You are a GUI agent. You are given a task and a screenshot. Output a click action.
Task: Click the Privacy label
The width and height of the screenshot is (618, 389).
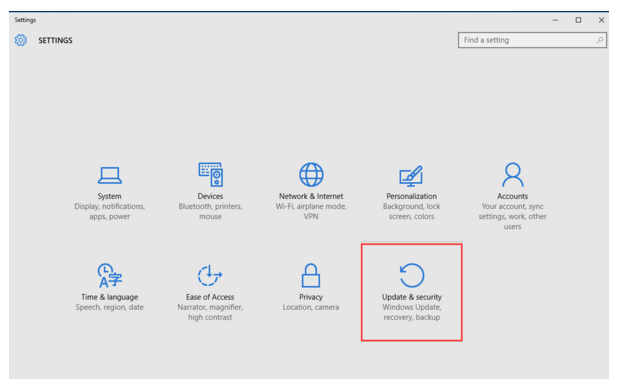(x=311, y=297)
